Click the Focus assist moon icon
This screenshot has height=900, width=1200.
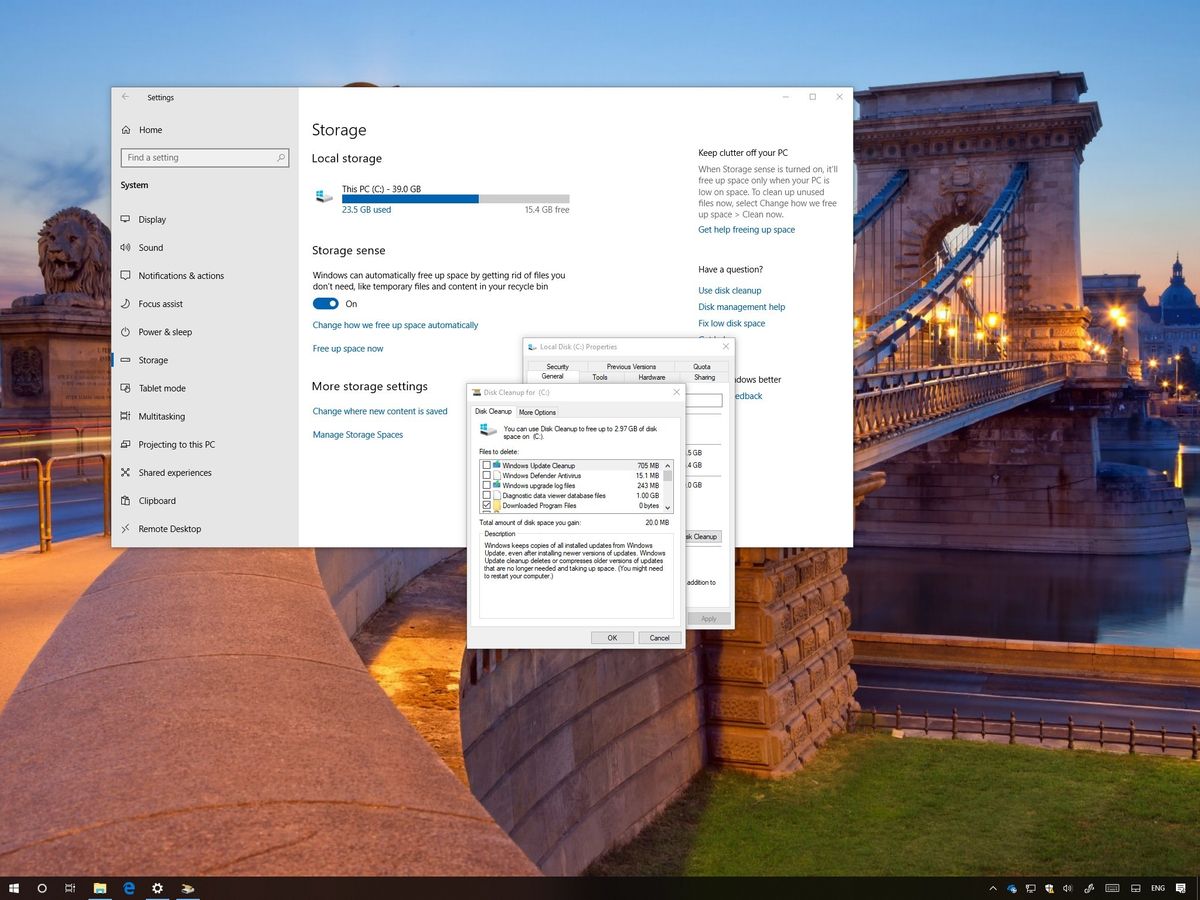tap(126, 303)
